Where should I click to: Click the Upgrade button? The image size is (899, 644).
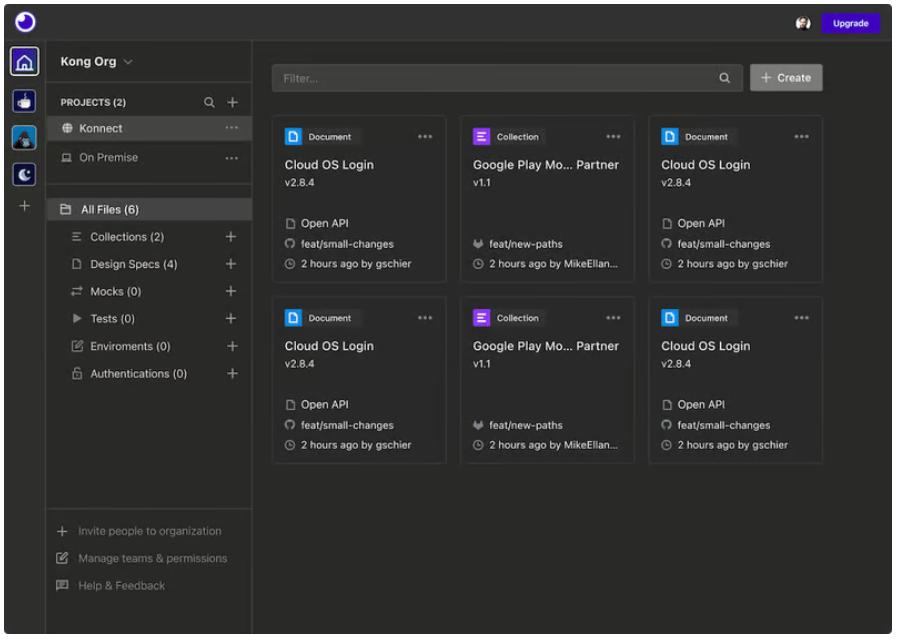850,23
